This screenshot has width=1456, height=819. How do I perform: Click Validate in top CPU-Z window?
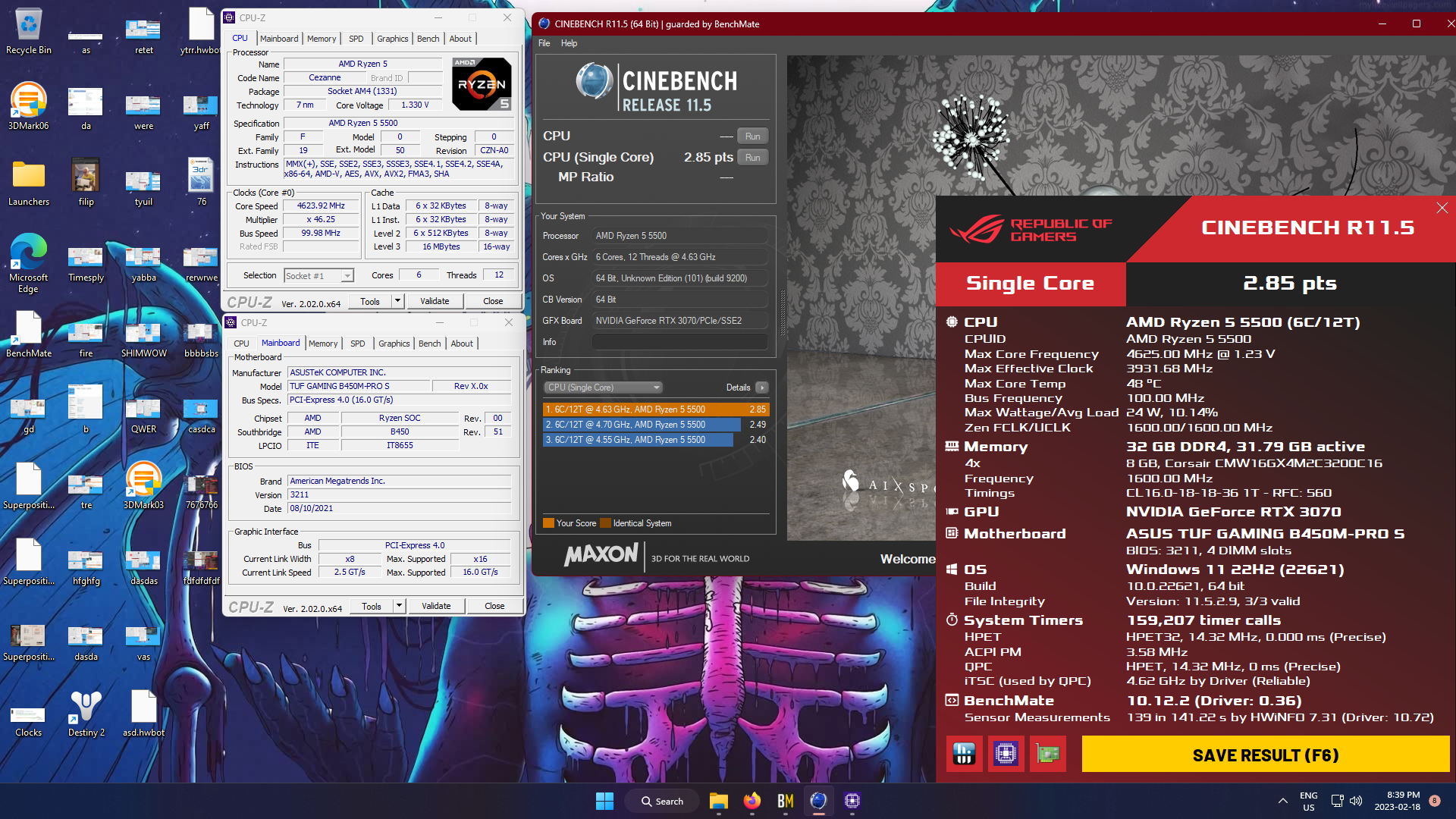tap(435, 301)
